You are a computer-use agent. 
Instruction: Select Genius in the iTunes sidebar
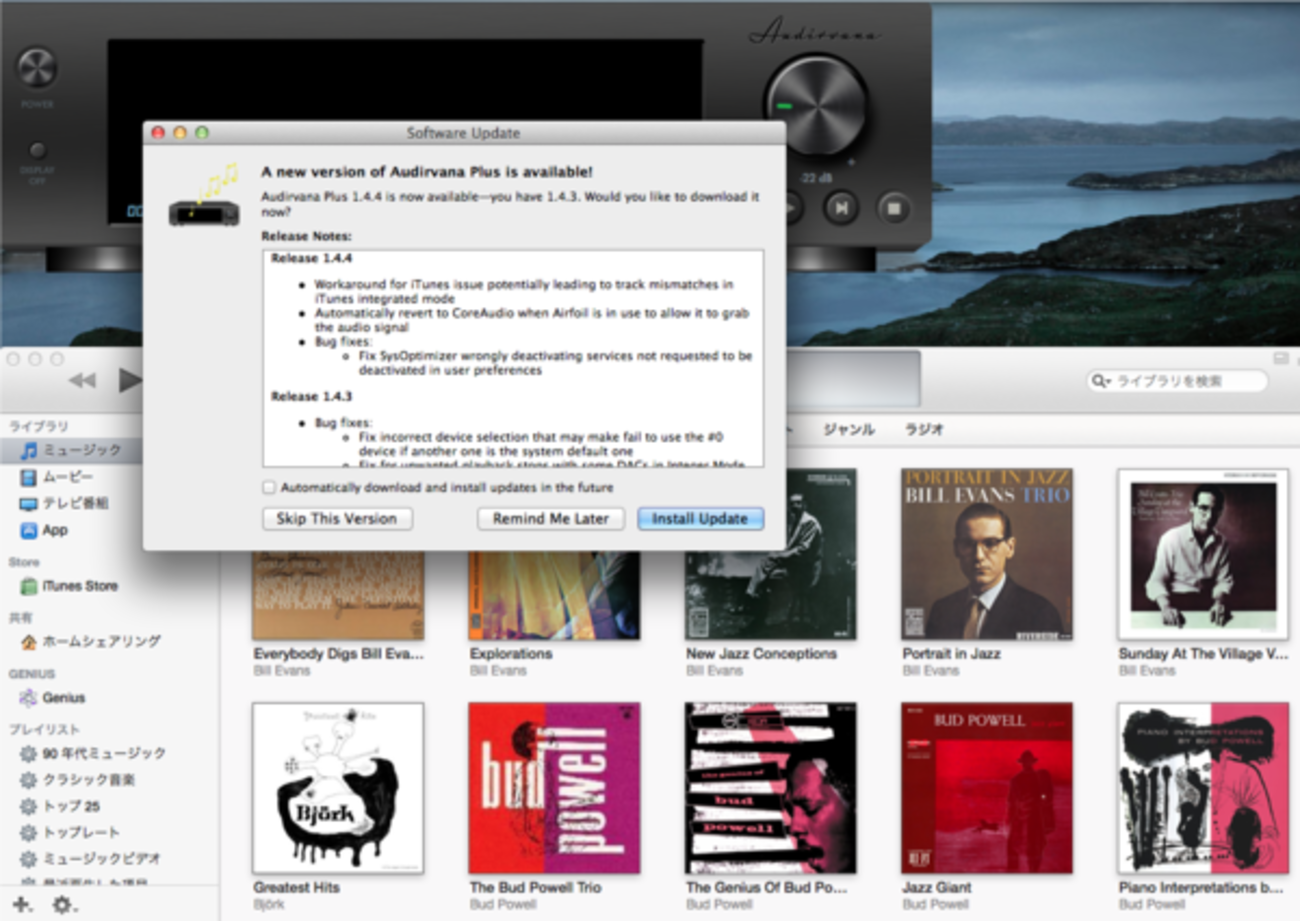point(54,698)
